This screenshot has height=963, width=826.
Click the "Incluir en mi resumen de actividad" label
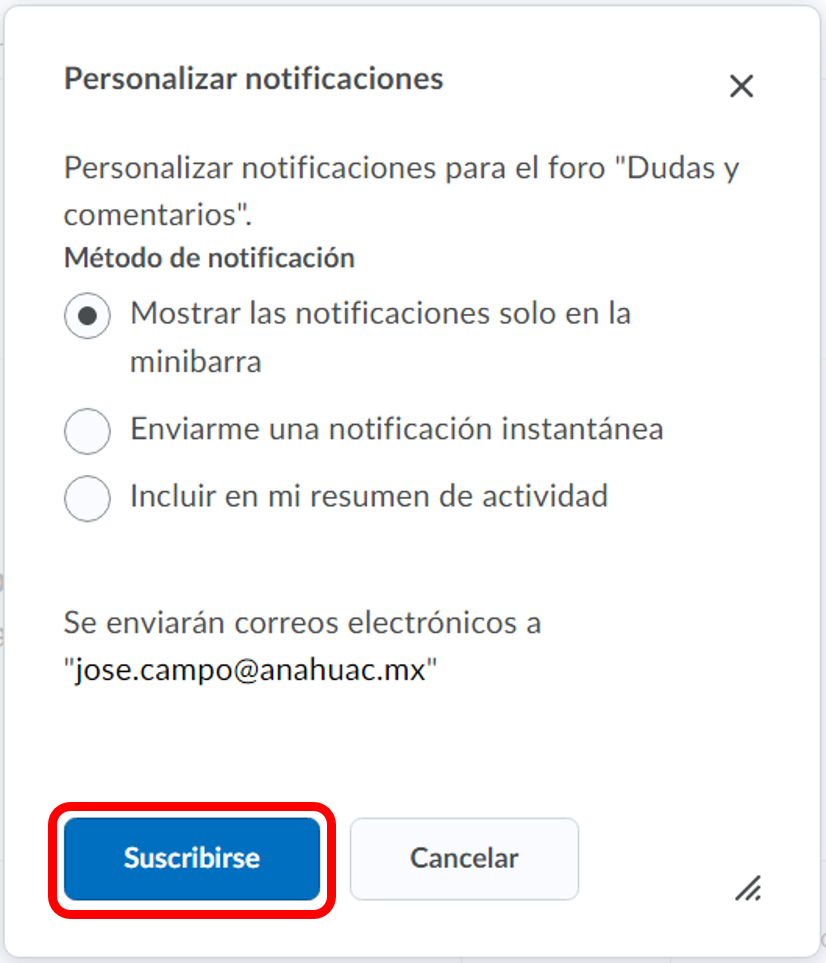(368, 496)
